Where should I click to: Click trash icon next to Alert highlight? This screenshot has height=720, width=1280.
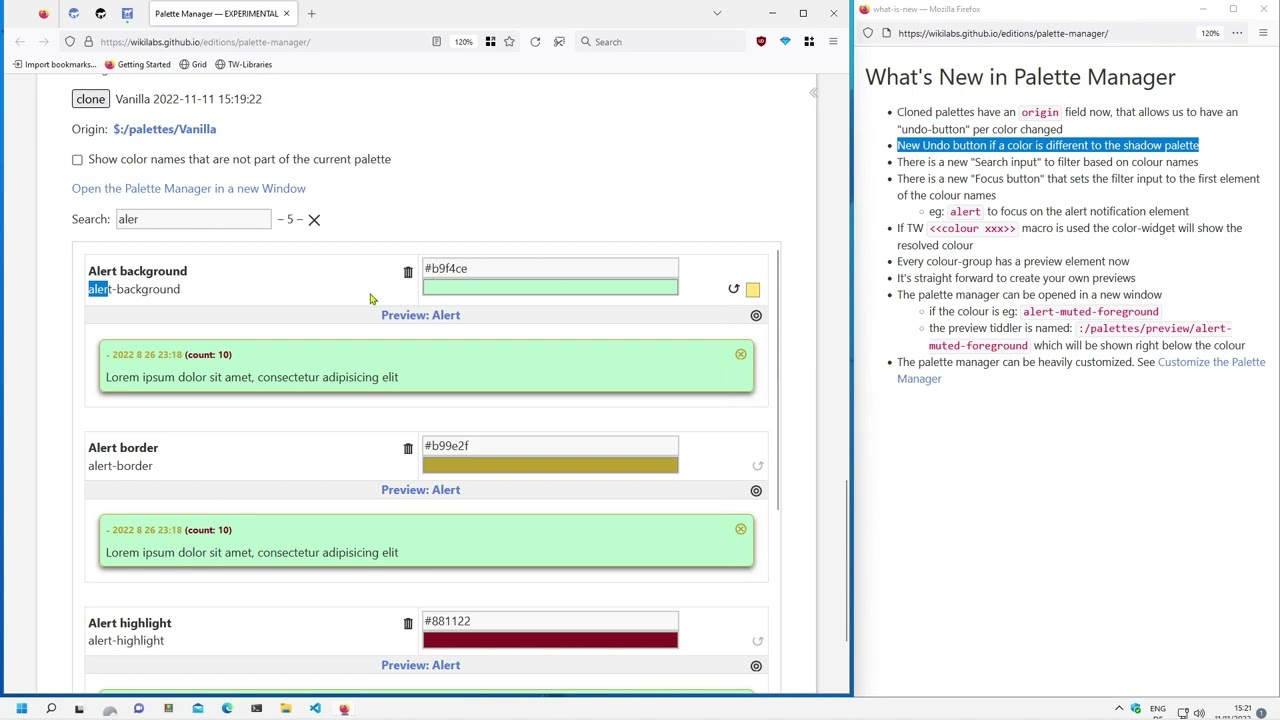click(x=407, y=624)
